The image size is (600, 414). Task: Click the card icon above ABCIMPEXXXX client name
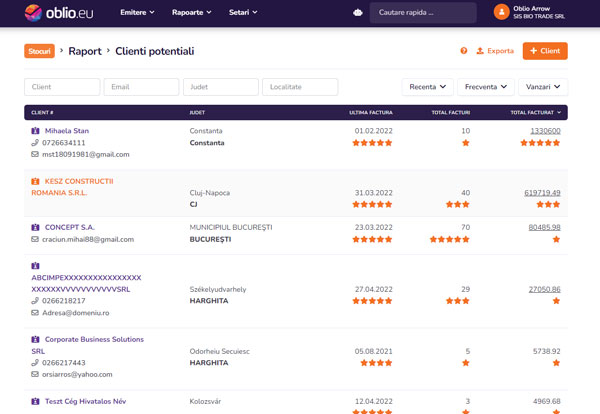tap(35, 266)
